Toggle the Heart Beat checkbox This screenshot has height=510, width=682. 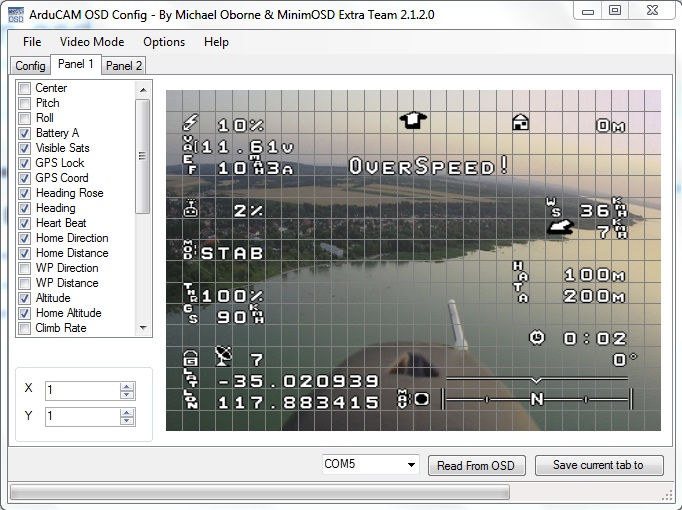[x=25, y=223]
